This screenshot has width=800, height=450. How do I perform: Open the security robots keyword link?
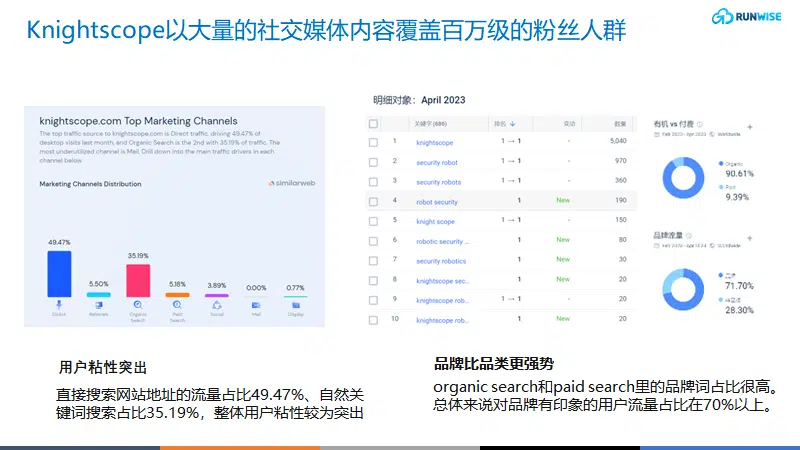click(x=438, y=182)
